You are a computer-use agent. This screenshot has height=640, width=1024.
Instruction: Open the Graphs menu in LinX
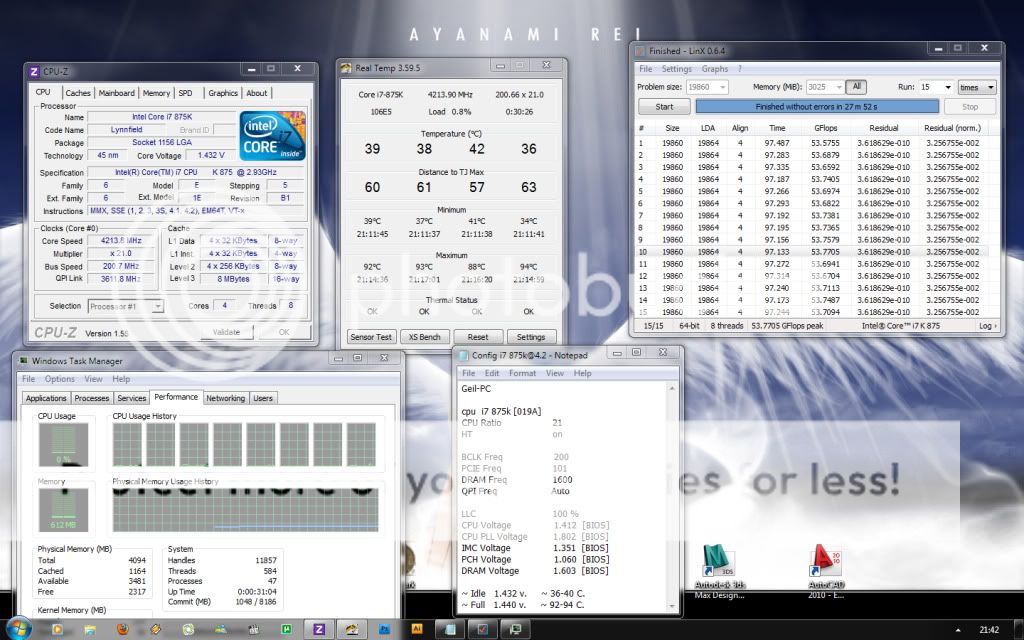tap(714, 69)
